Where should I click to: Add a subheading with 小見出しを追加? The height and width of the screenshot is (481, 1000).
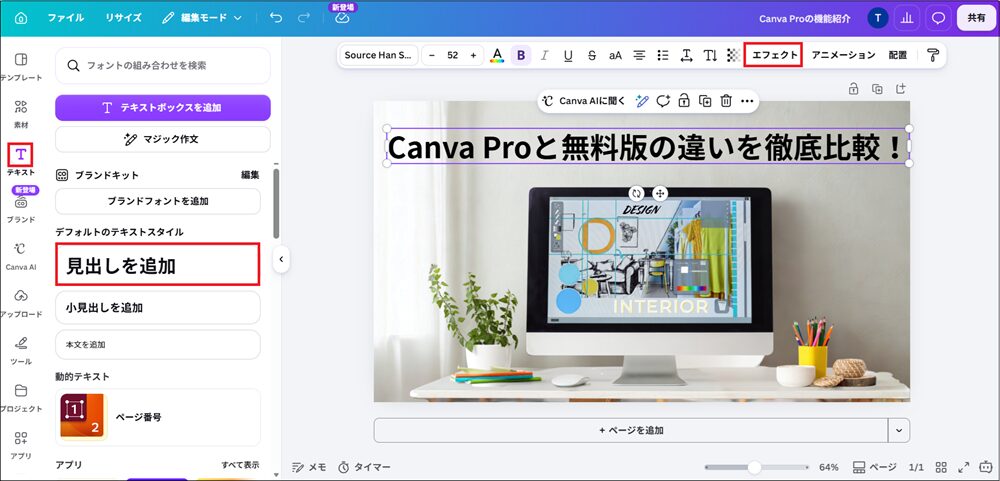click(158, 307)
